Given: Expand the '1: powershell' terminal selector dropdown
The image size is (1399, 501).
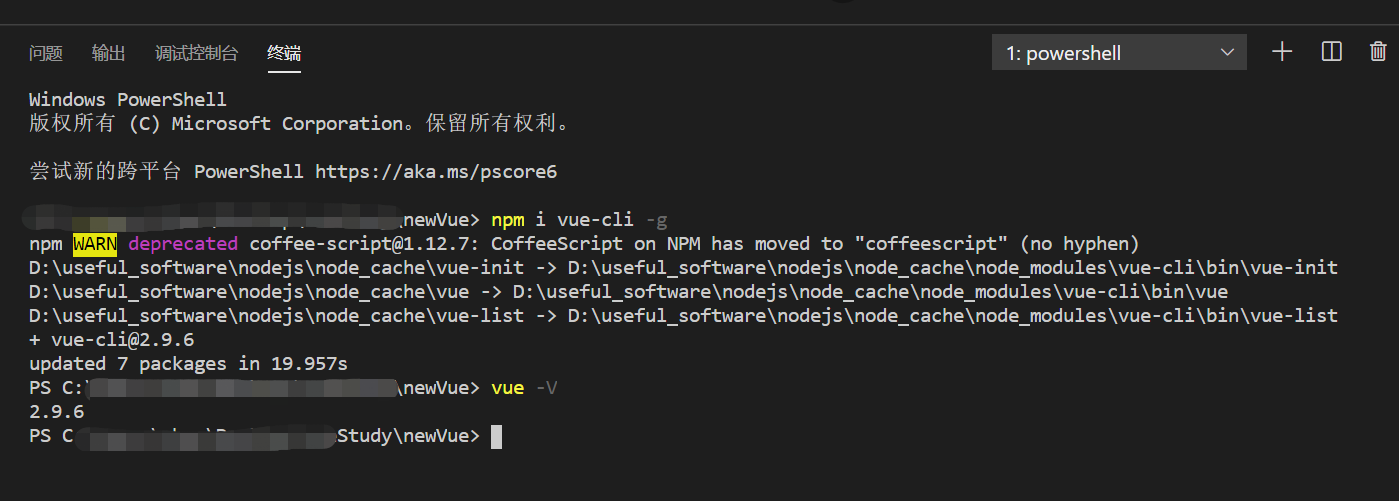Looking at the screenshot, I should pyautogui.click(x=1119, y=53).
